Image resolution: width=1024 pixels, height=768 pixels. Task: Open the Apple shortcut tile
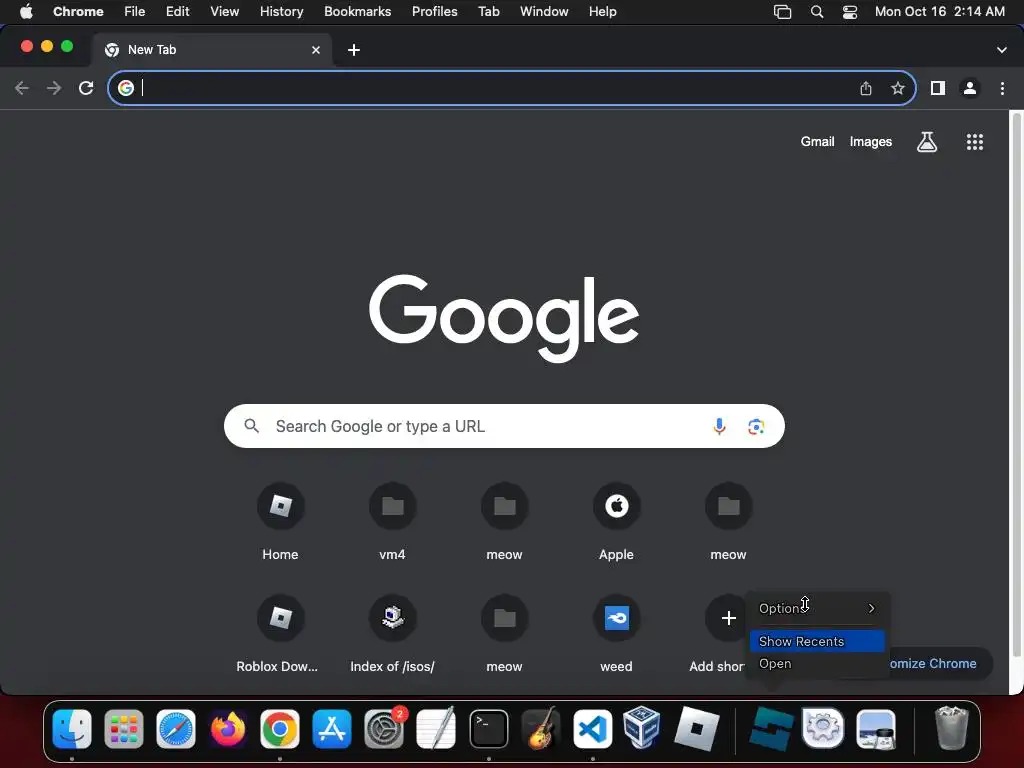pos(616,522)
